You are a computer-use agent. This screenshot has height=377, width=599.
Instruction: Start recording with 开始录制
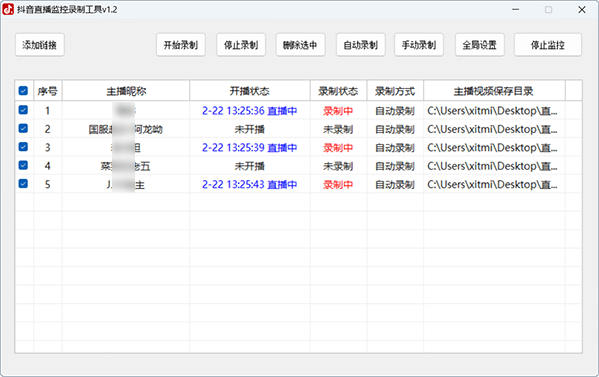(x=181, y=45)
